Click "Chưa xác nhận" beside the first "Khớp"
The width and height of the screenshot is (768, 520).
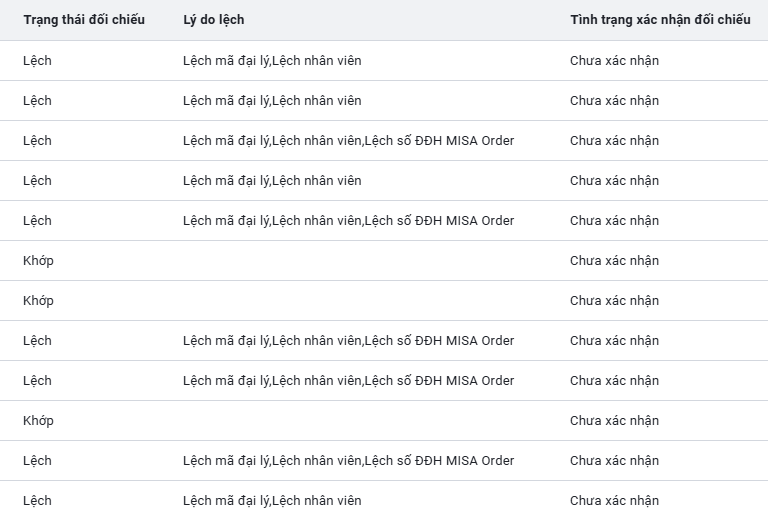pyautogui.click(x=614, y=260)
